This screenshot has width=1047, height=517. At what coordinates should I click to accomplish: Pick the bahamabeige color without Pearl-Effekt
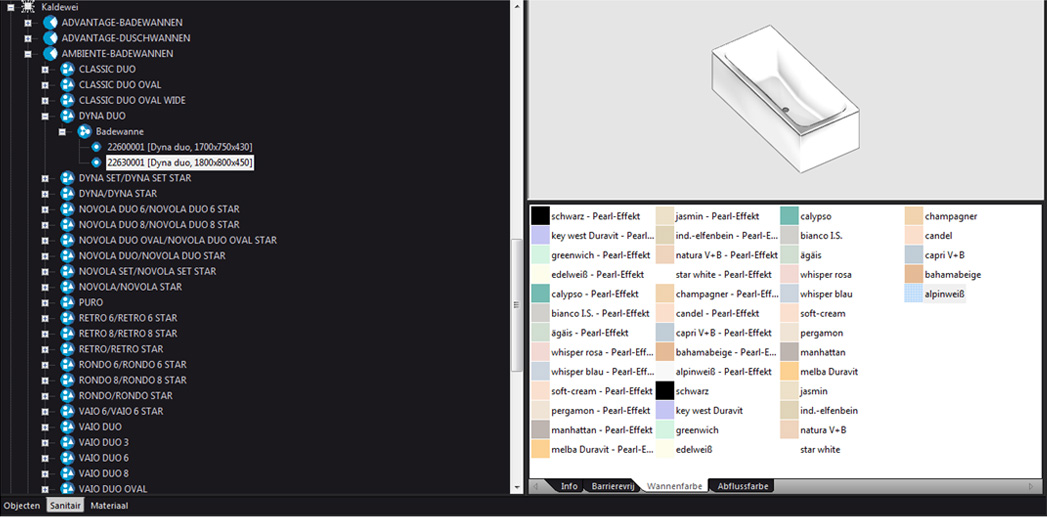(943, 275)
